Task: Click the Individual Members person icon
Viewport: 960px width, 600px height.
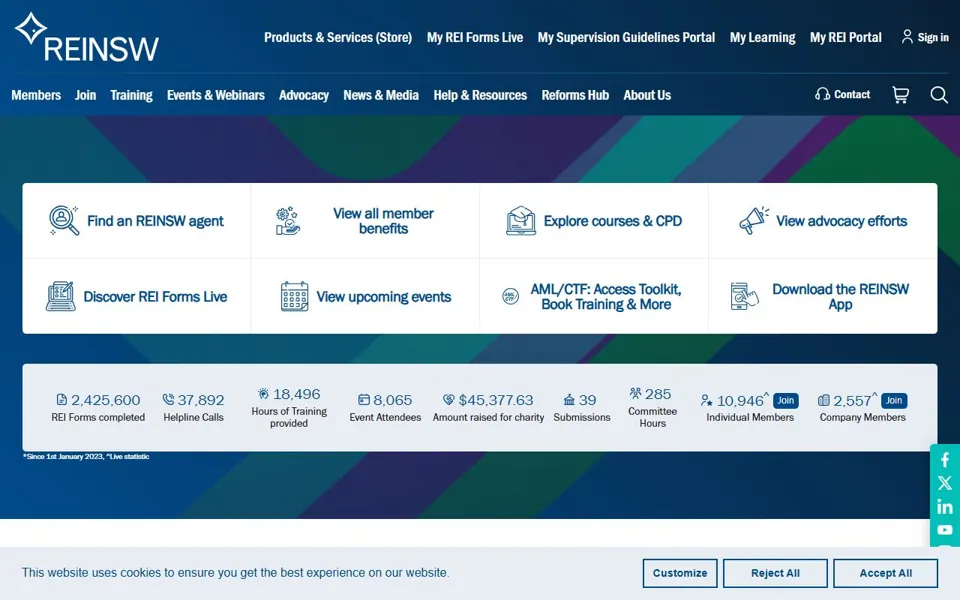Action: [x=707, y=400]
